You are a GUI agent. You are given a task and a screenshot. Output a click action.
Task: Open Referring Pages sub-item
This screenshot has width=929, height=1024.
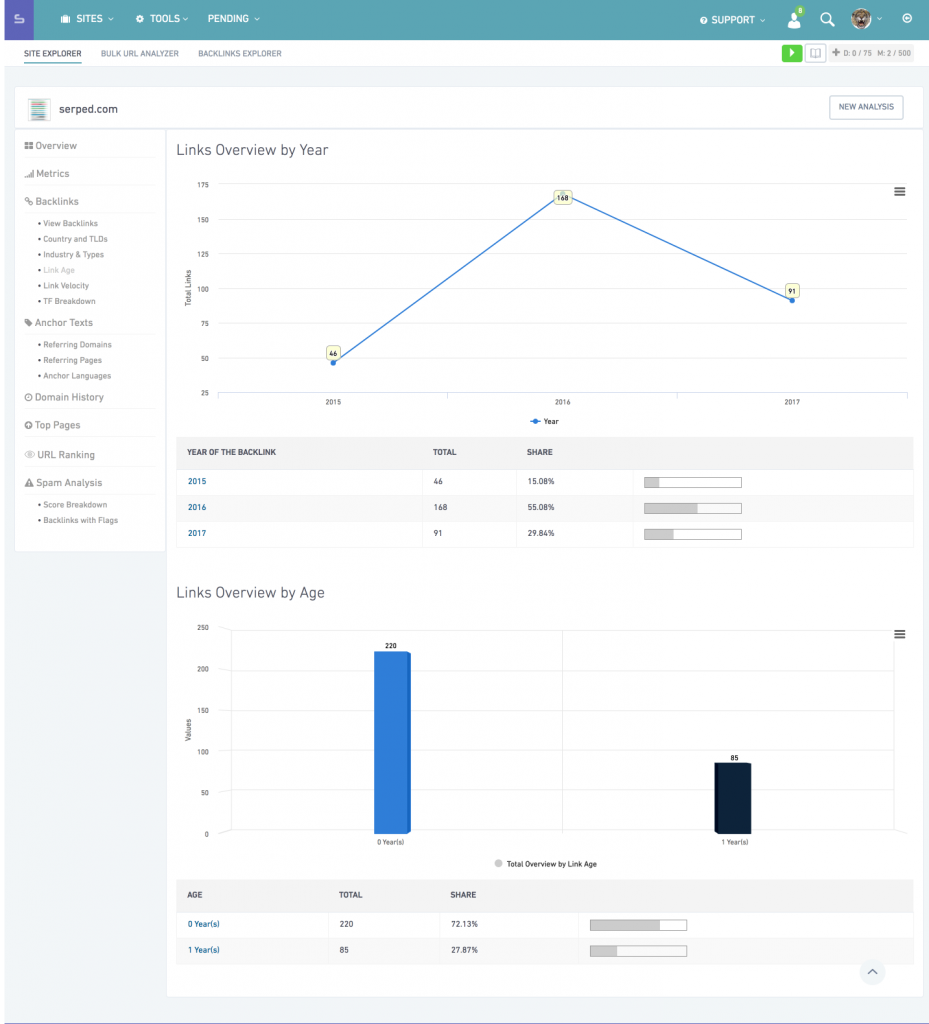coord(72,360)
